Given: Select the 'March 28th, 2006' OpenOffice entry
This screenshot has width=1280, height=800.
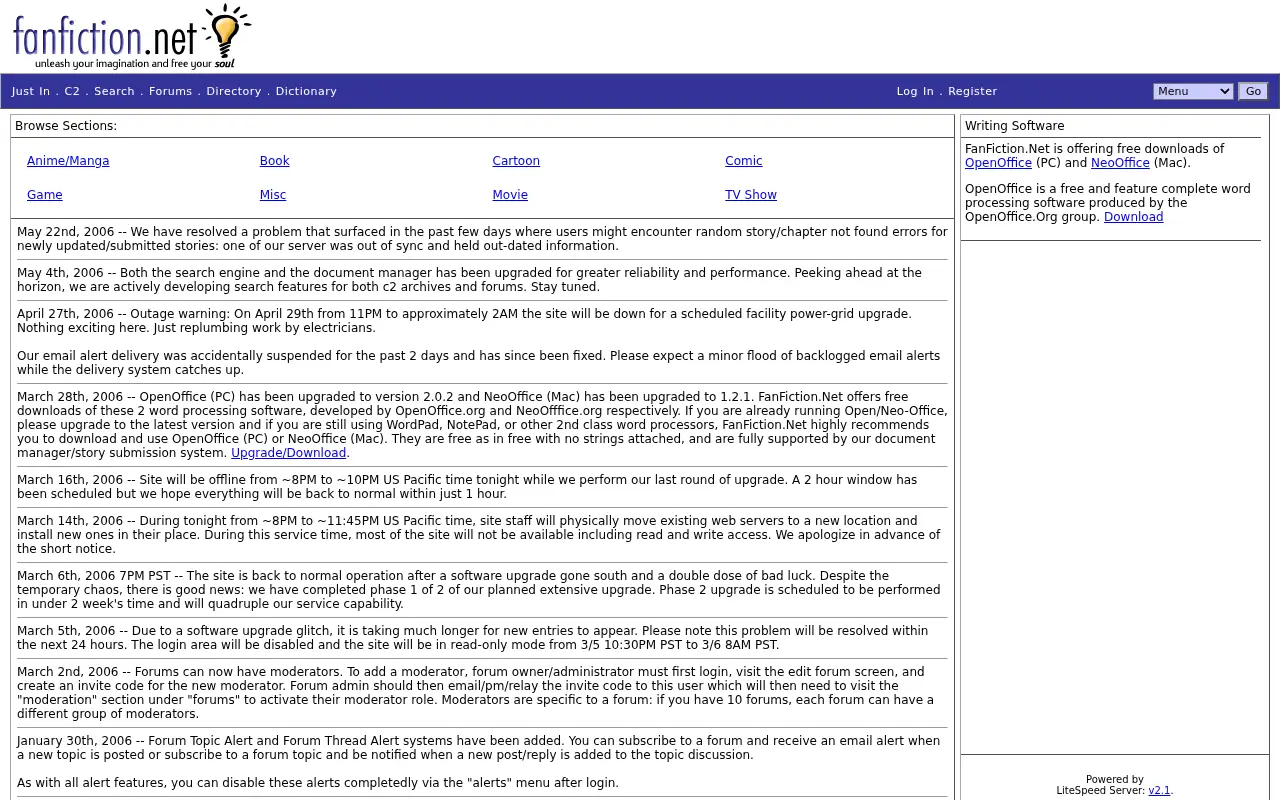Looking at the screenshot, I should point(482,425).
